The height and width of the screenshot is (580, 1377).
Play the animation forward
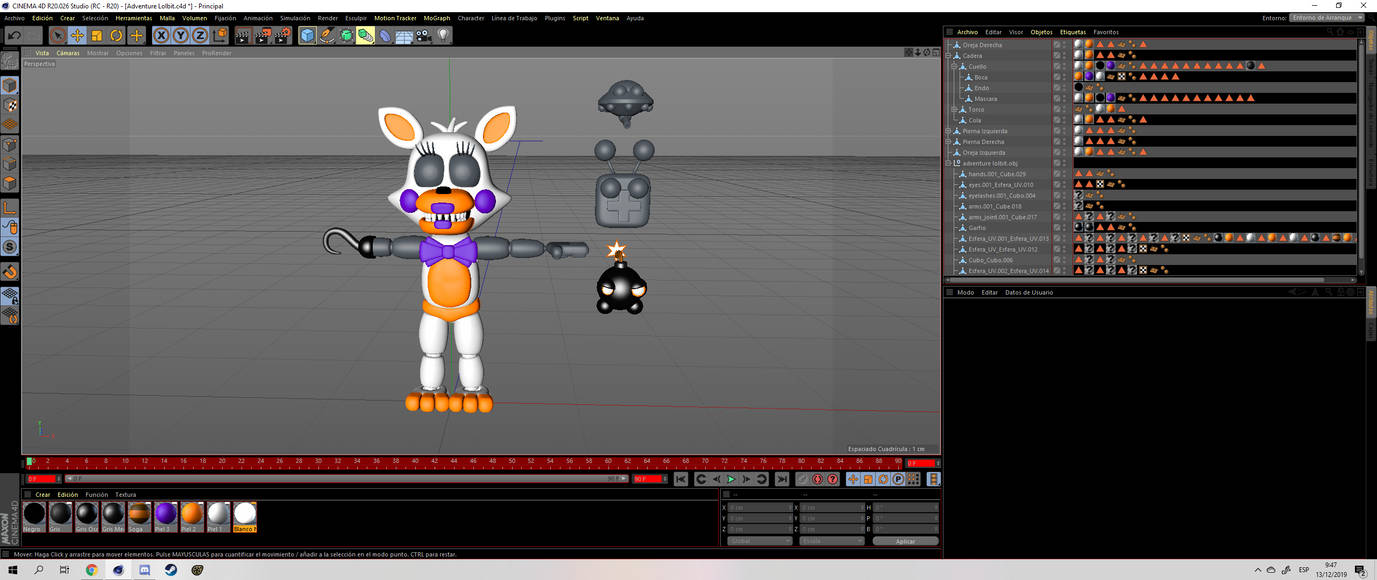click(x=731, y=480)
